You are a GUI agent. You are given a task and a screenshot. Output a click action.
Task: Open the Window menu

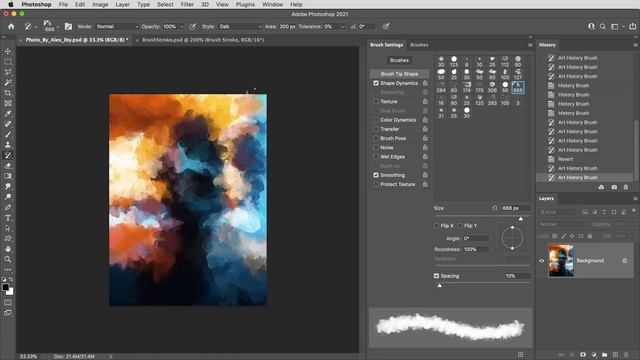pyautogui.click(x=272, y=4)
